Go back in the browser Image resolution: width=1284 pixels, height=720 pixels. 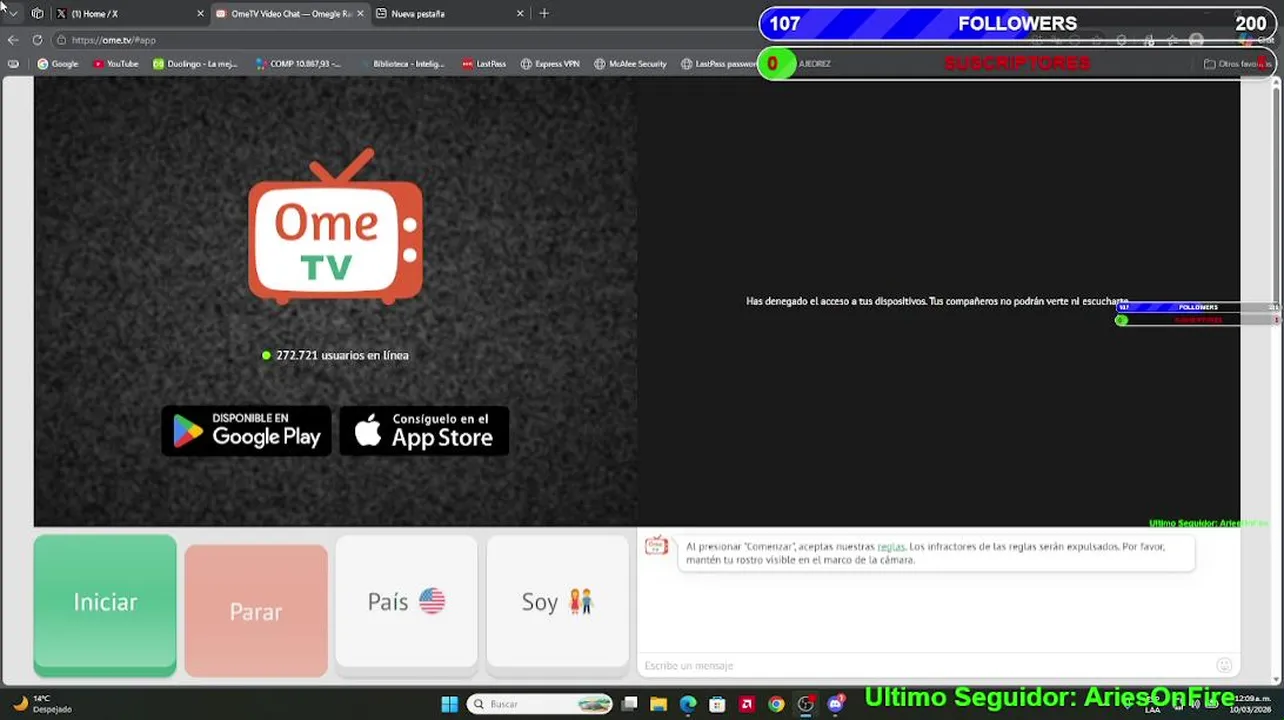pyautogui.click(x=13, y=40)
